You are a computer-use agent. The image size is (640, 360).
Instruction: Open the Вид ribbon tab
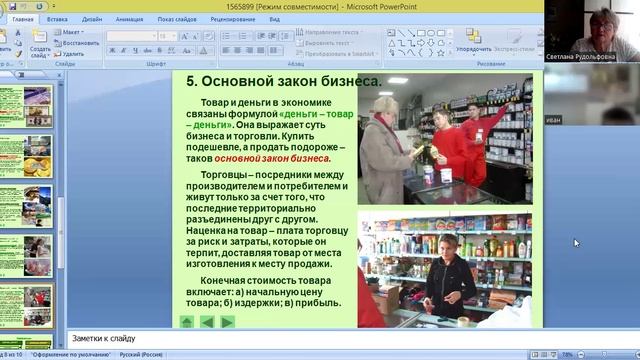click(x=275, y=19)
